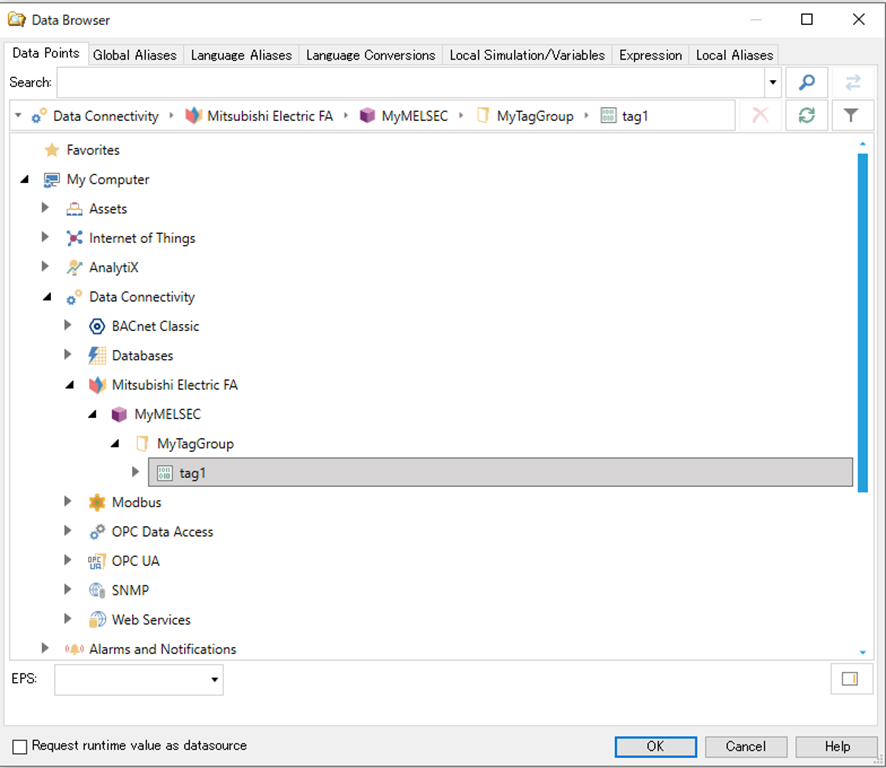Click the AnalytiX icon

coord(74,267)
